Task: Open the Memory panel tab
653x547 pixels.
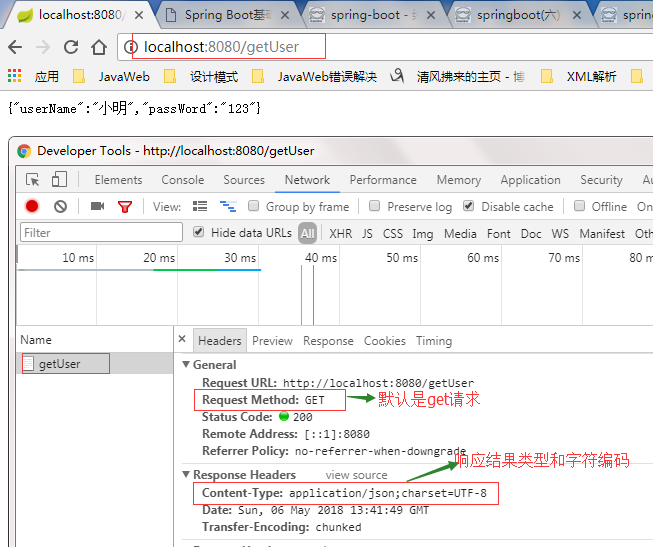Action: pyautogui.click(x=459, y=180)
